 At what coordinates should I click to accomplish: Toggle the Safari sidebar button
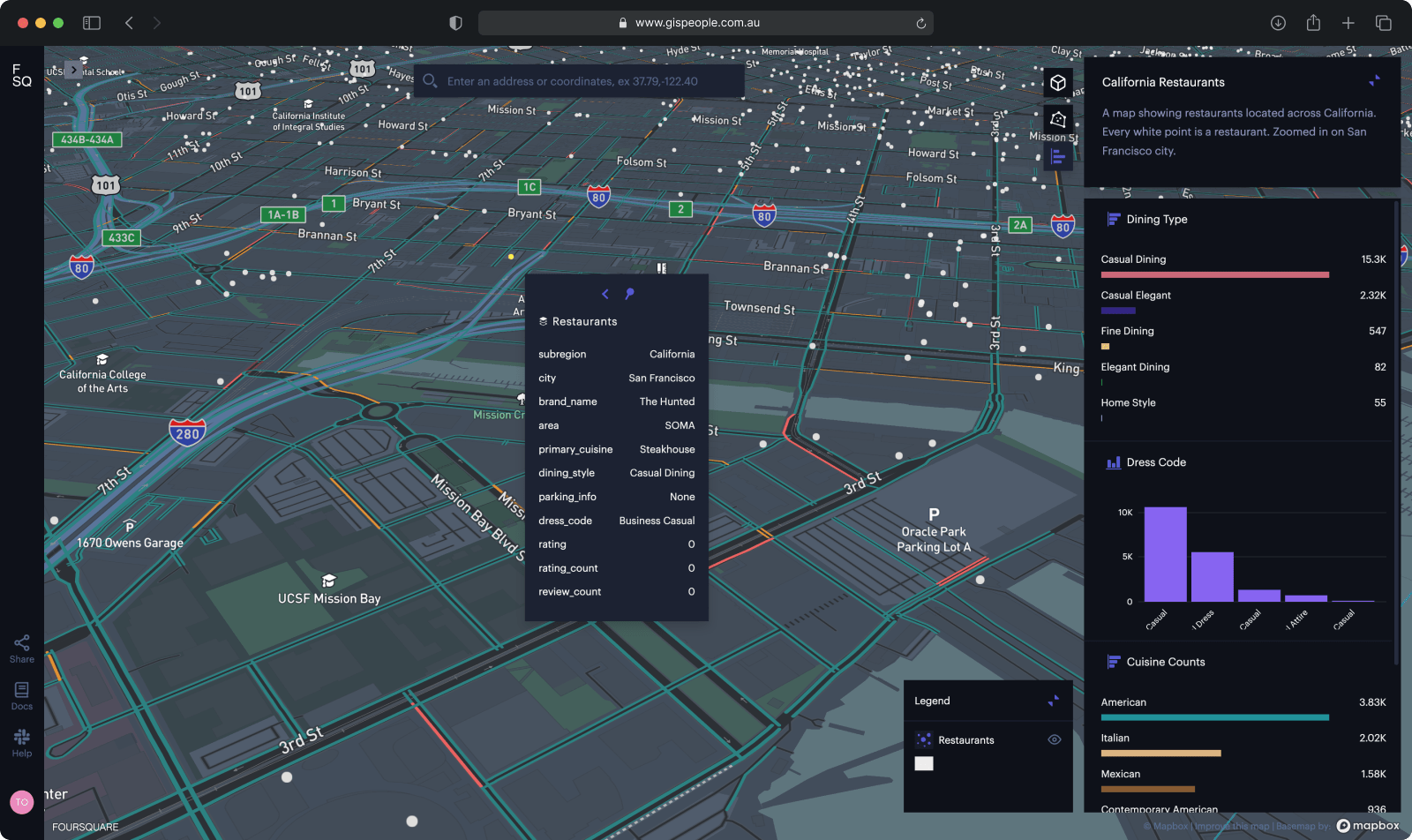coord(92,23)
